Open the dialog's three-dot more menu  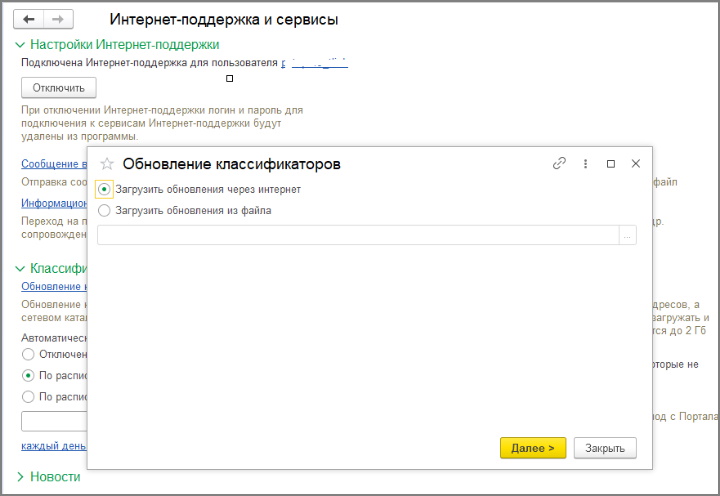585,163
